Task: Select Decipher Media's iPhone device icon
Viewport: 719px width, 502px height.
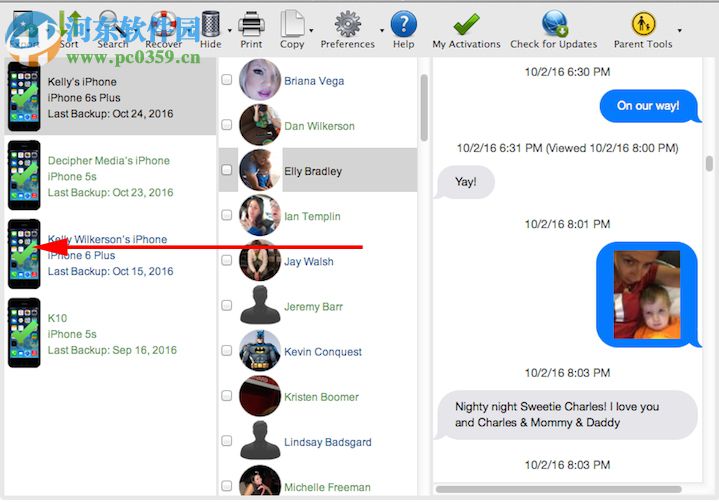Action: pyautogui.click(x=24, y=175)
